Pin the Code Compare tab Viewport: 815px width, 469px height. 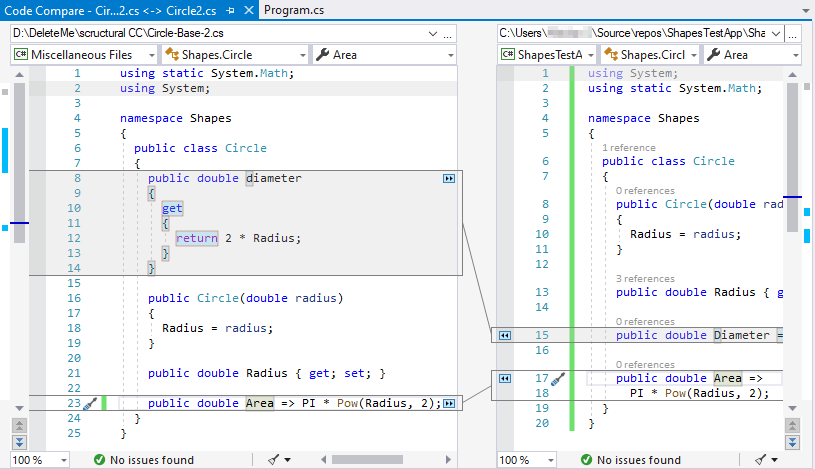(231, 10)
